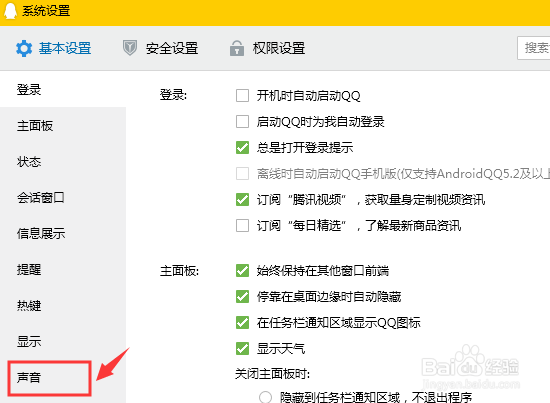Enable 开机时自动启动QQ checkbox
Viewport: 550px width, 403px height.
[x=242, y=95]
